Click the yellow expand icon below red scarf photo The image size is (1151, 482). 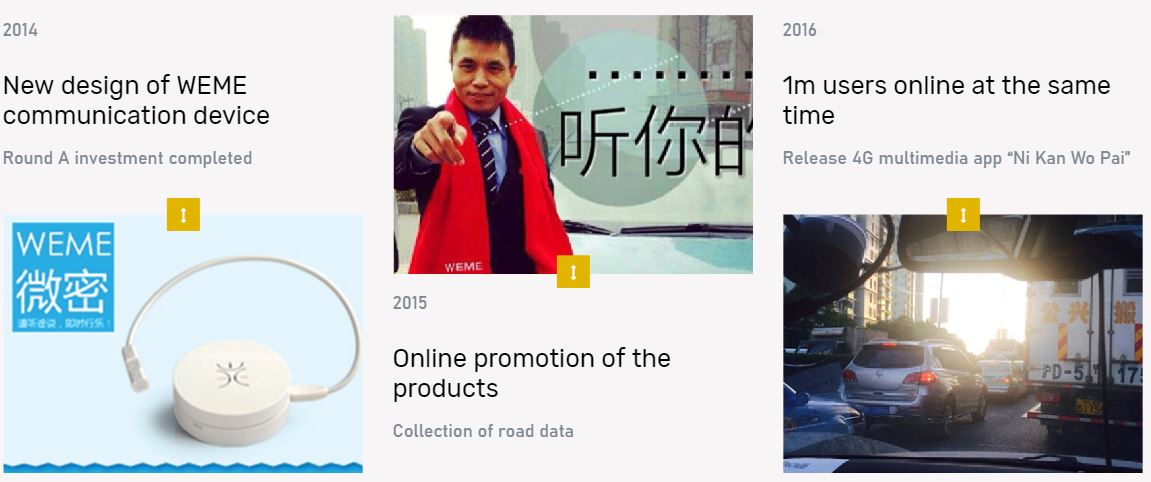coord(573,271)
